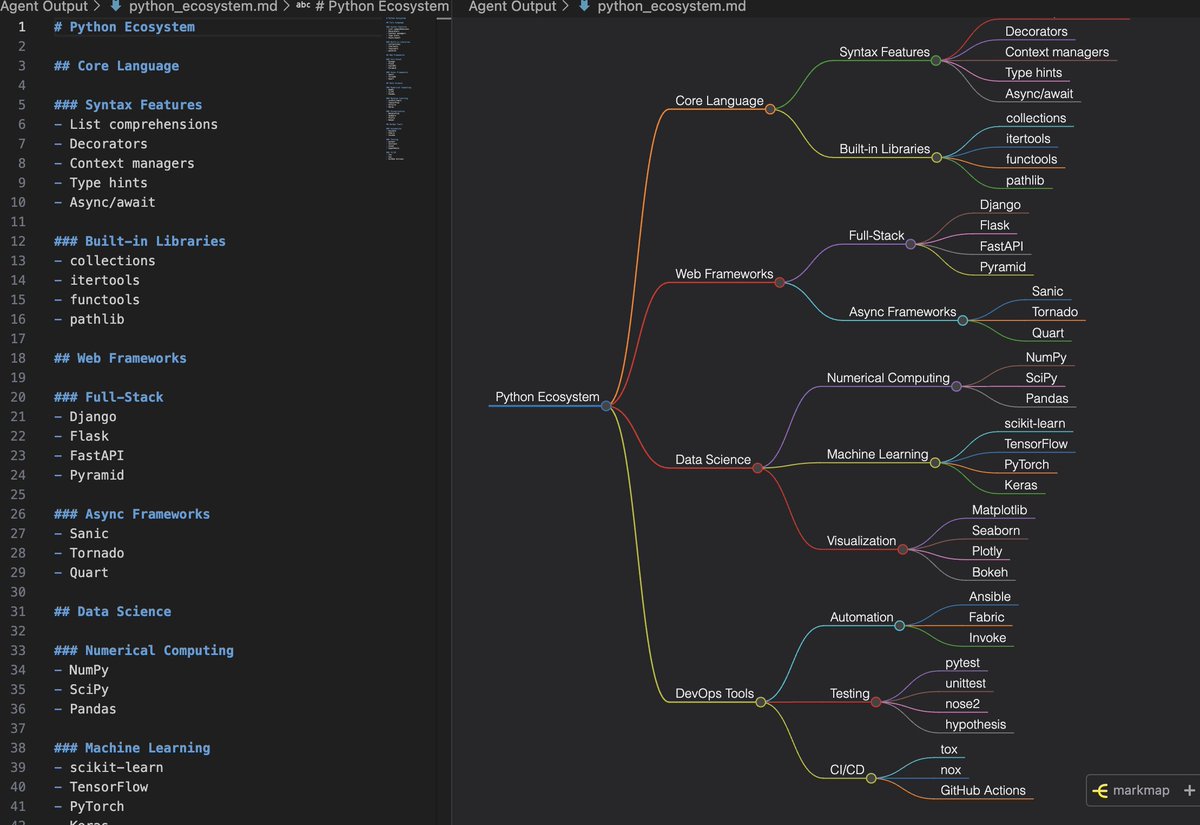1200x825 pixels.
Task: Collapse the DevOps Tools branch circle
Action: click(x=763, y=702)
